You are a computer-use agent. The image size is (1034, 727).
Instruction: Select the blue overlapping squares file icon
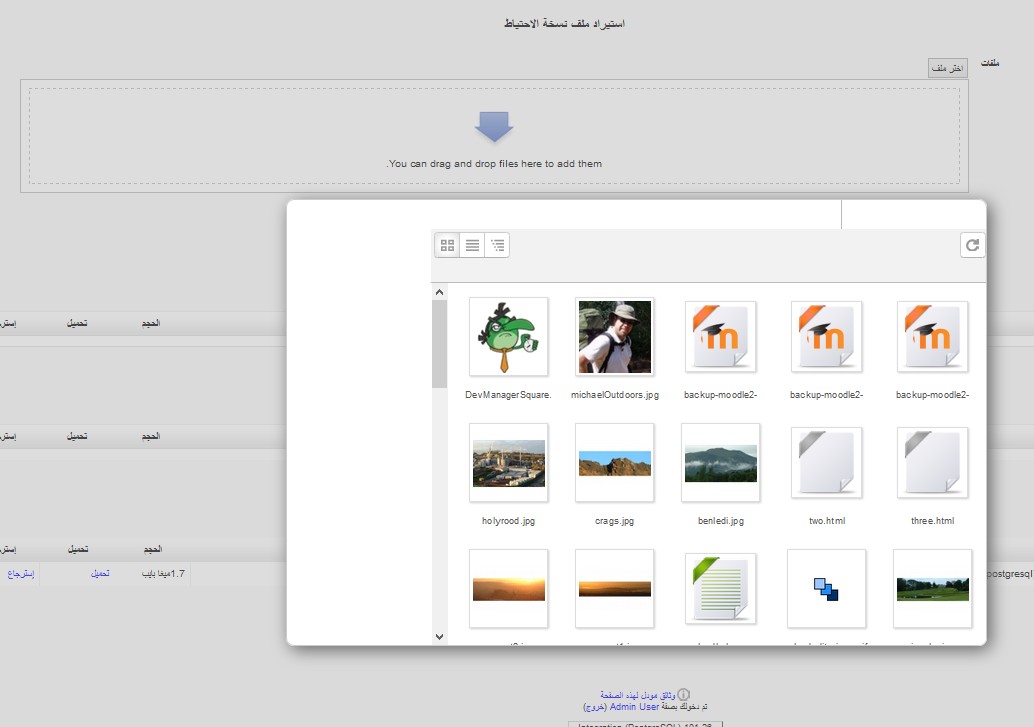coord(826,588)
